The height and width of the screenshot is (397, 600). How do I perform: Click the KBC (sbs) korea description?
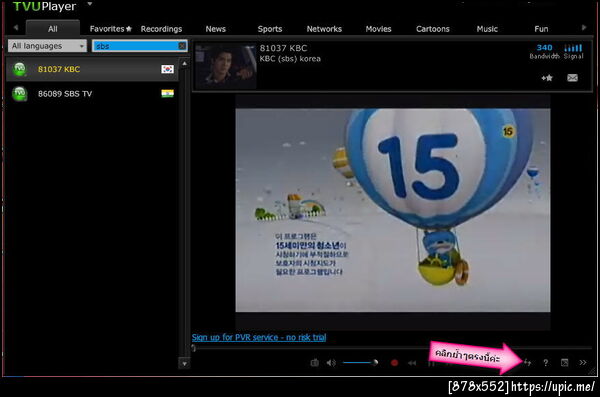click(x=290, y=59)
